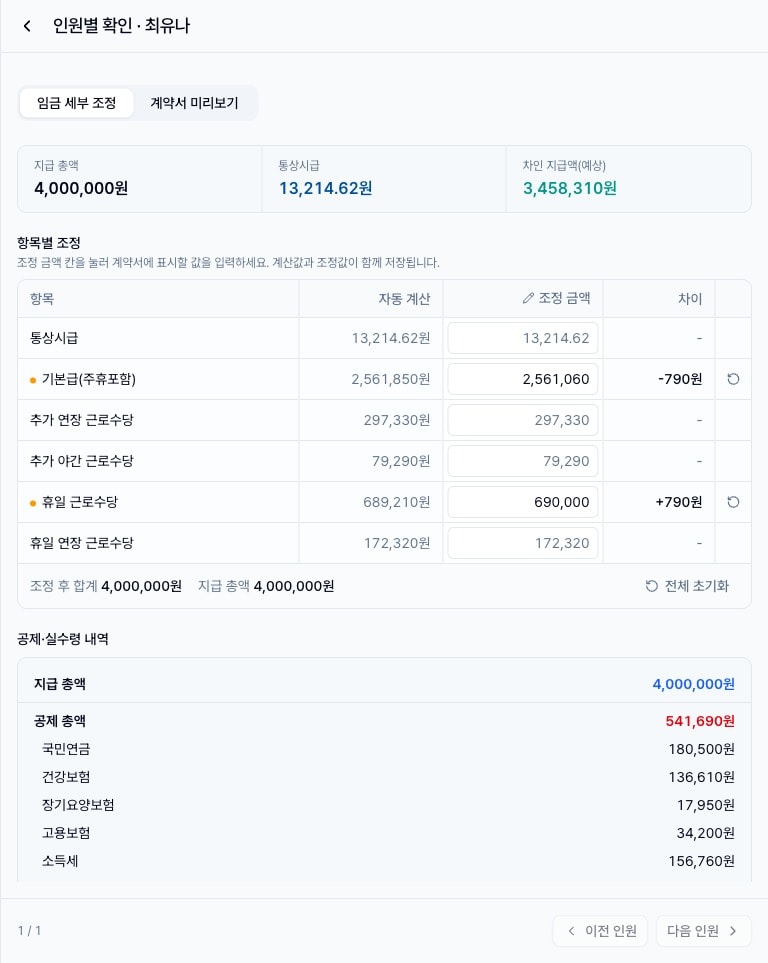Click the +790원 difference value

(679, 502)
